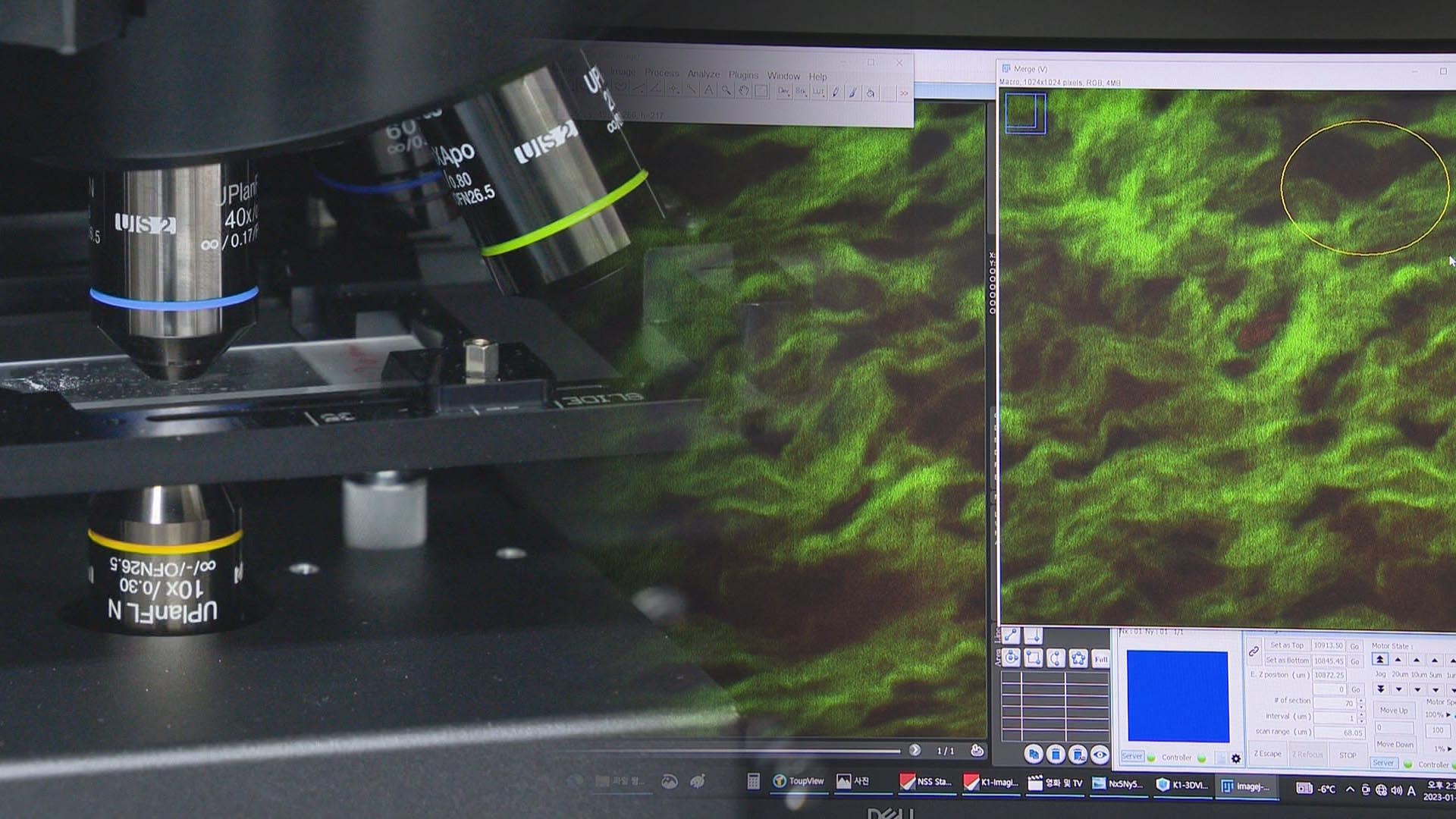Open K1-3DVi... app in the taskbar
The image size is (1456, 819).
[x=1182, y=785]
